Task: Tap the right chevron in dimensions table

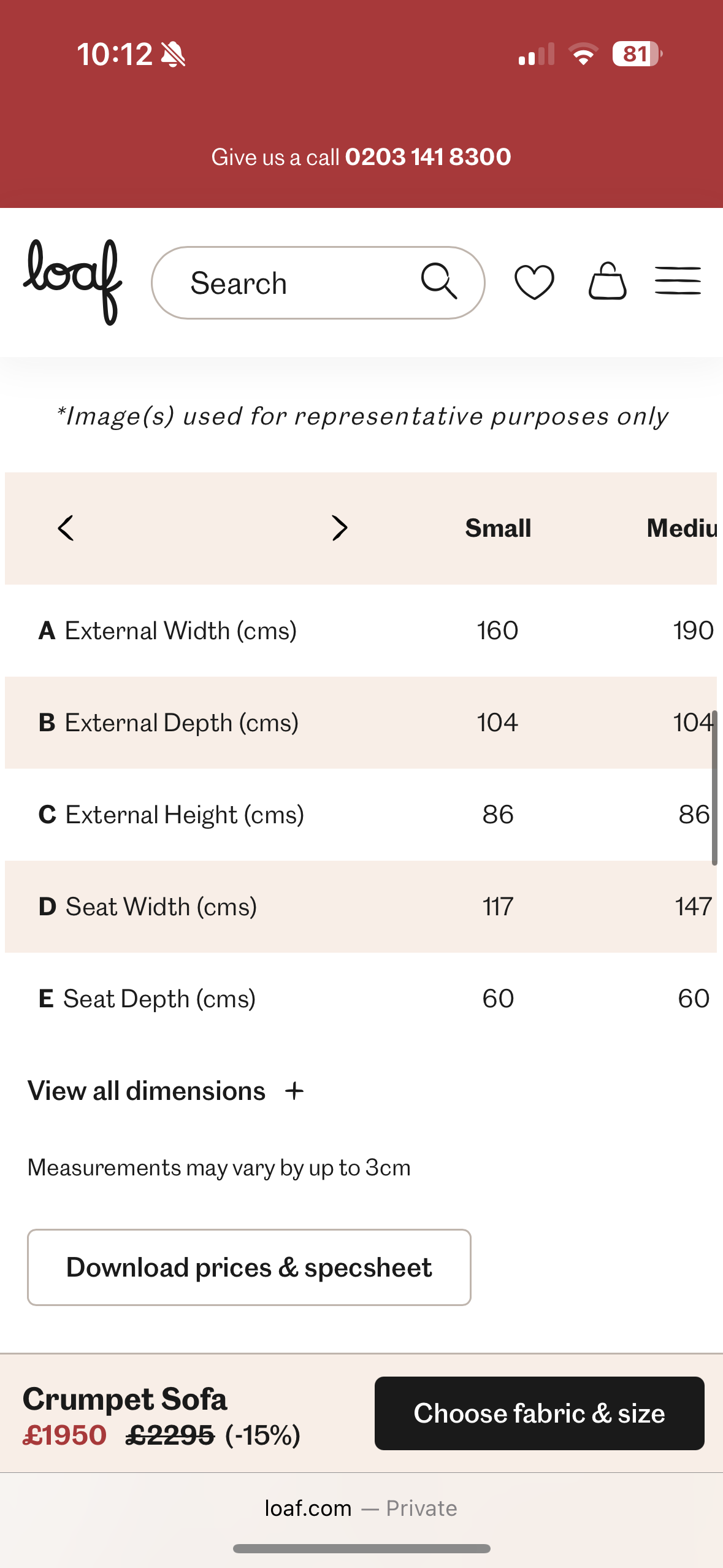Action: [340, 528]
